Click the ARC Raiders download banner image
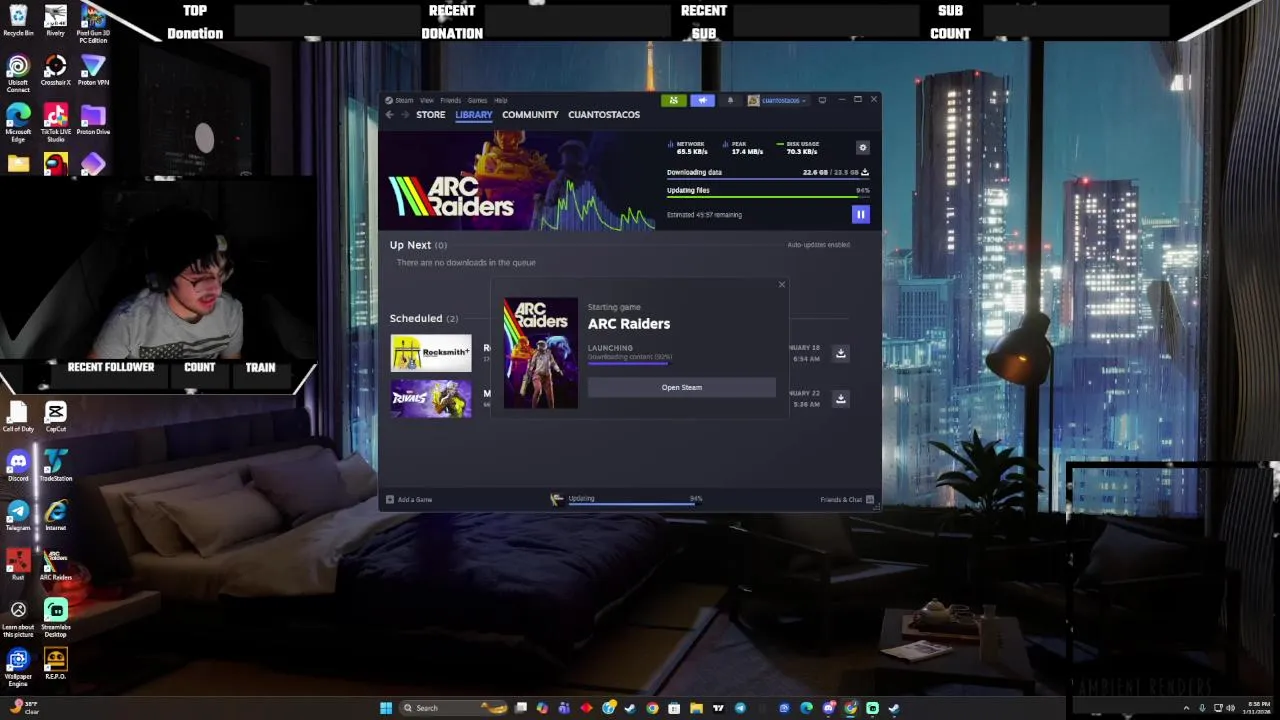1280x720 pixels. 518,181
